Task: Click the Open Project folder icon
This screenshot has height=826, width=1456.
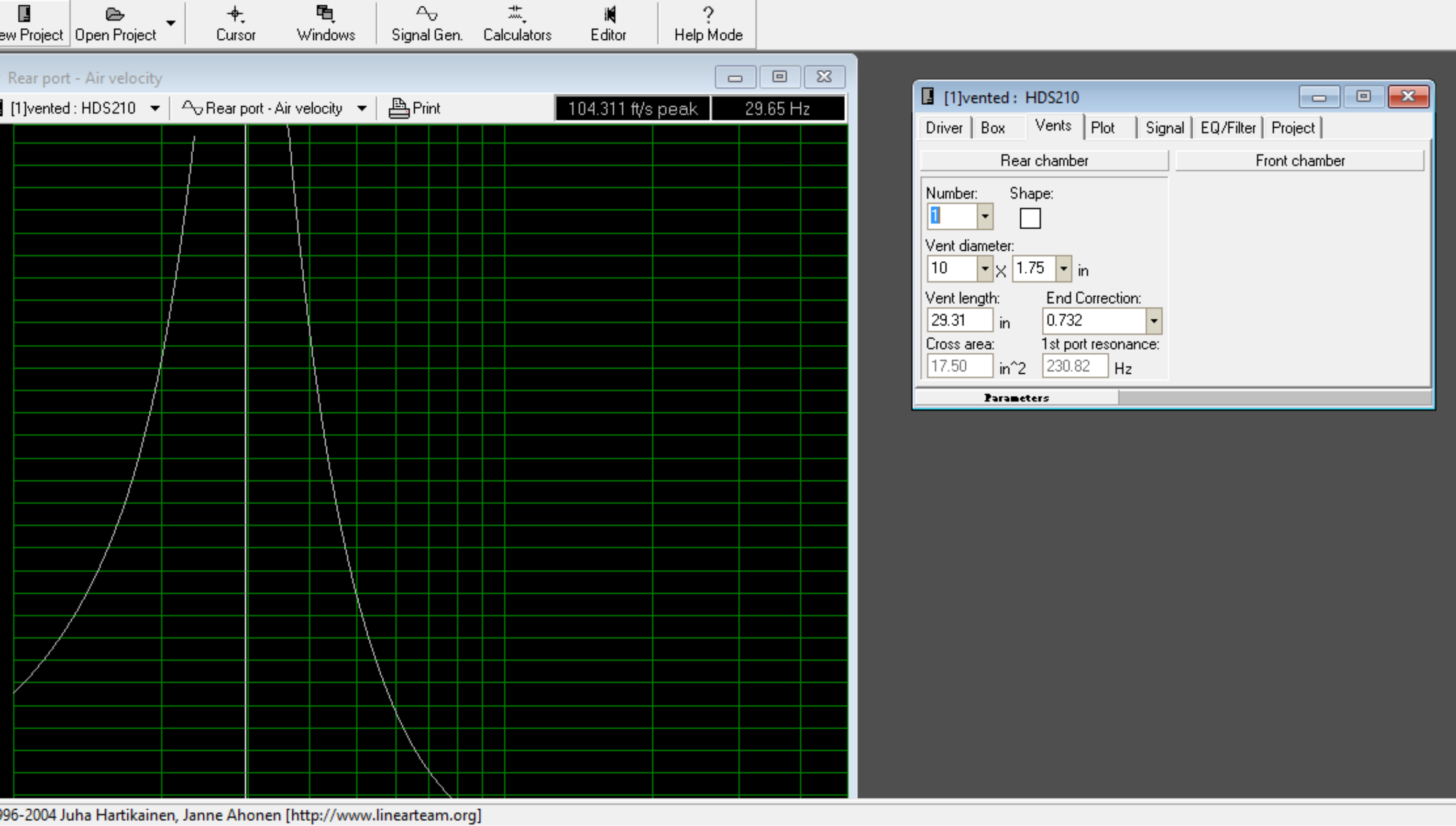Action: click(115, 14)
